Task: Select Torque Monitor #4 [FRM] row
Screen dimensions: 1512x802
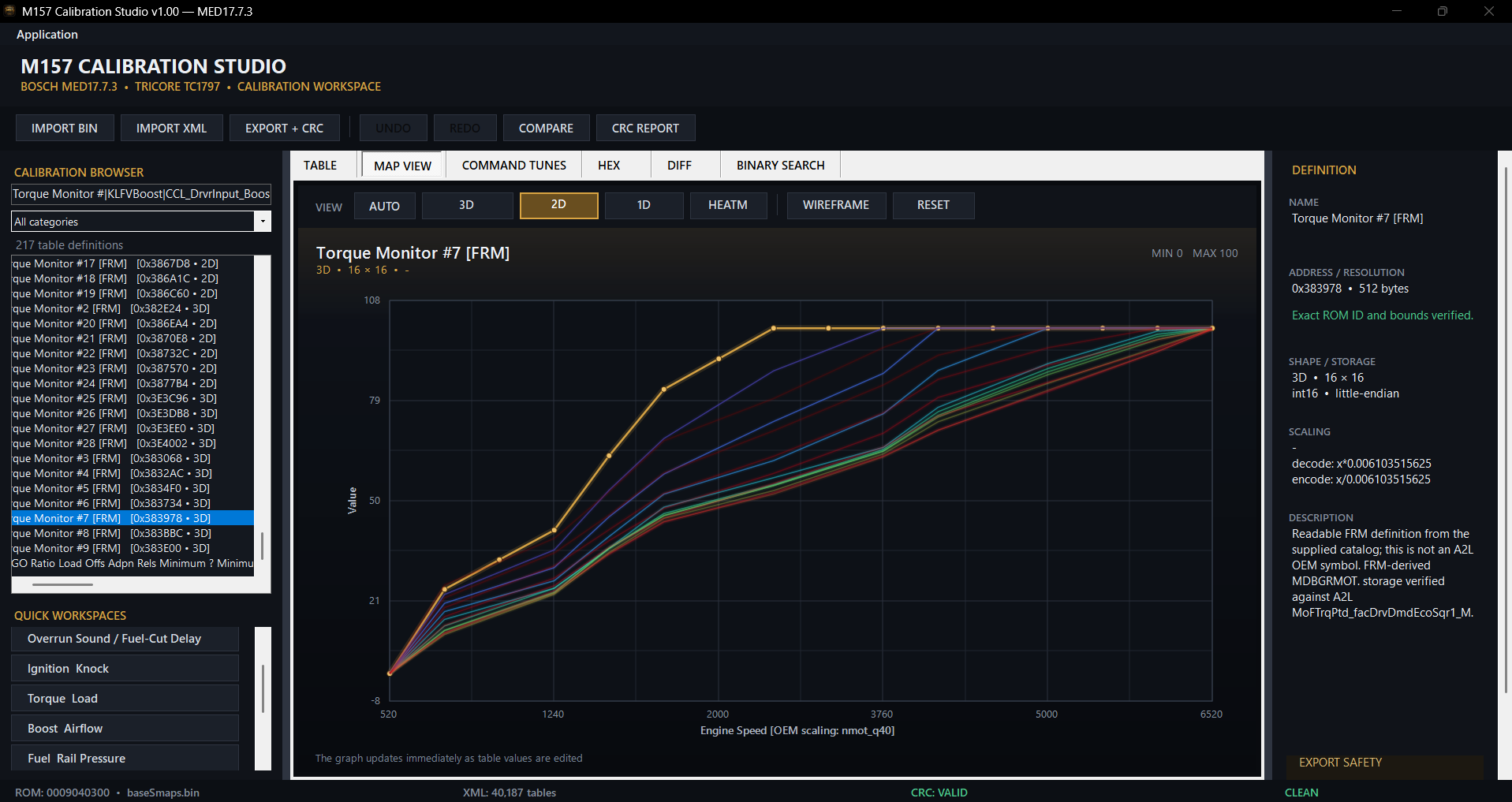Action: click(133, 473)
